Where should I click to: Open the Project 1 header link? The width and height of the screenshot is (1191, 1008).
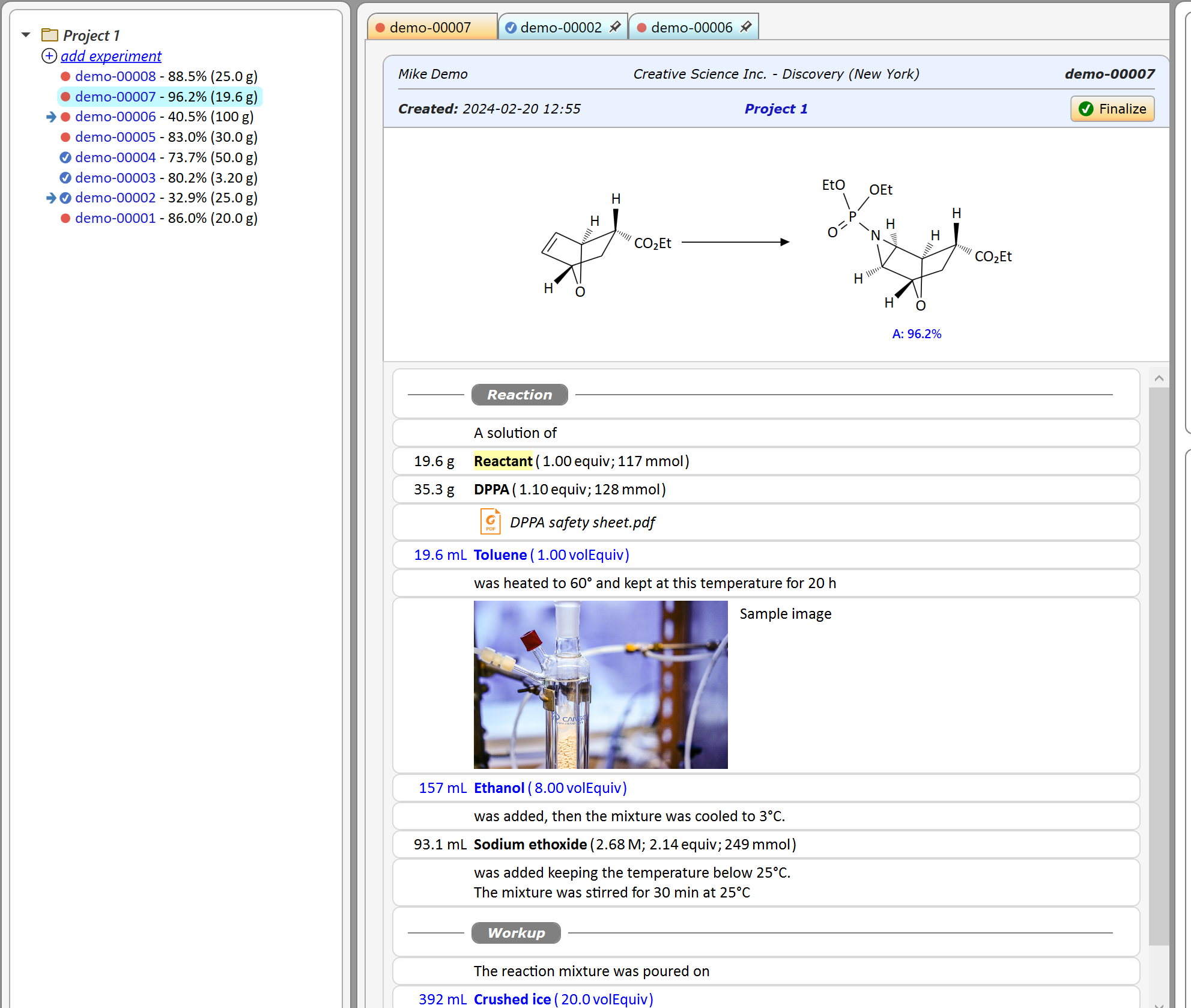[775, 109]
